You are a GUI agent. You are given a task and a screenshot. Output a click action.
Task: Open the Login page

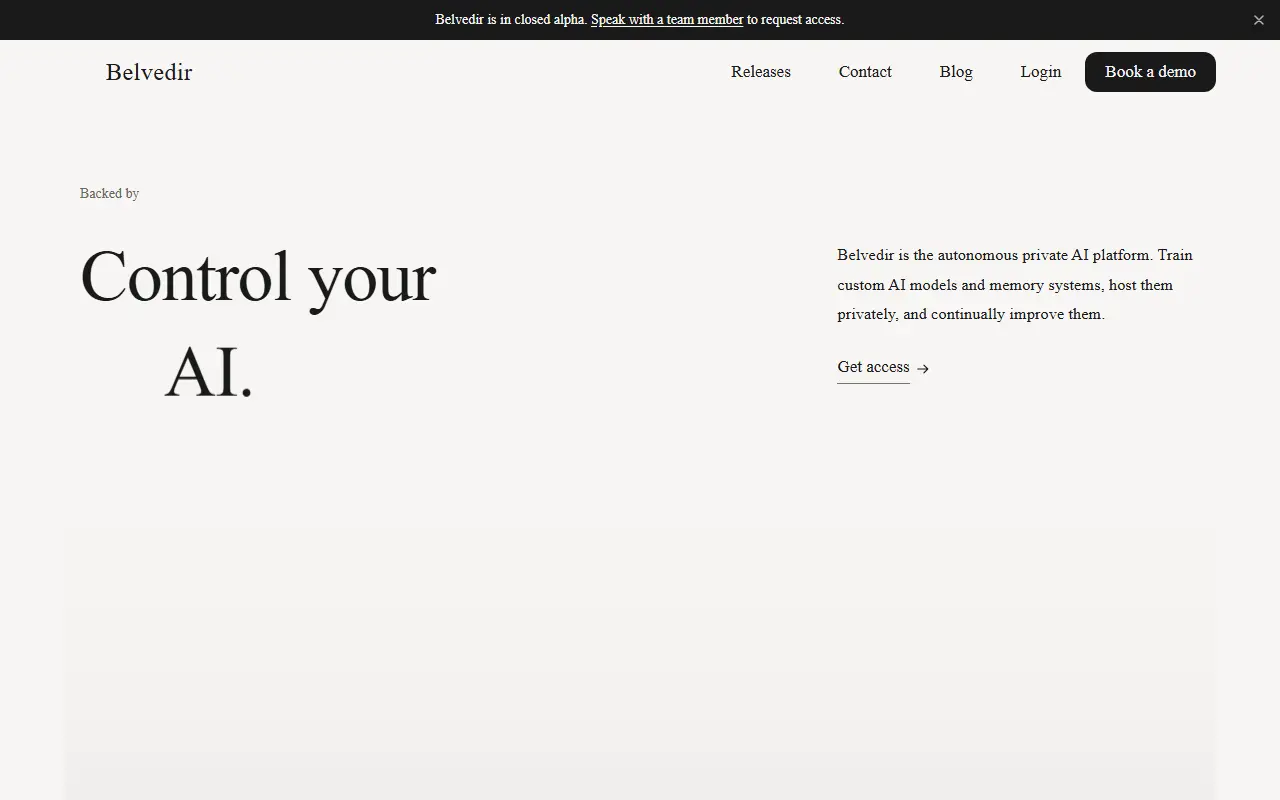pyautogui.click(x=1041, y=72)
